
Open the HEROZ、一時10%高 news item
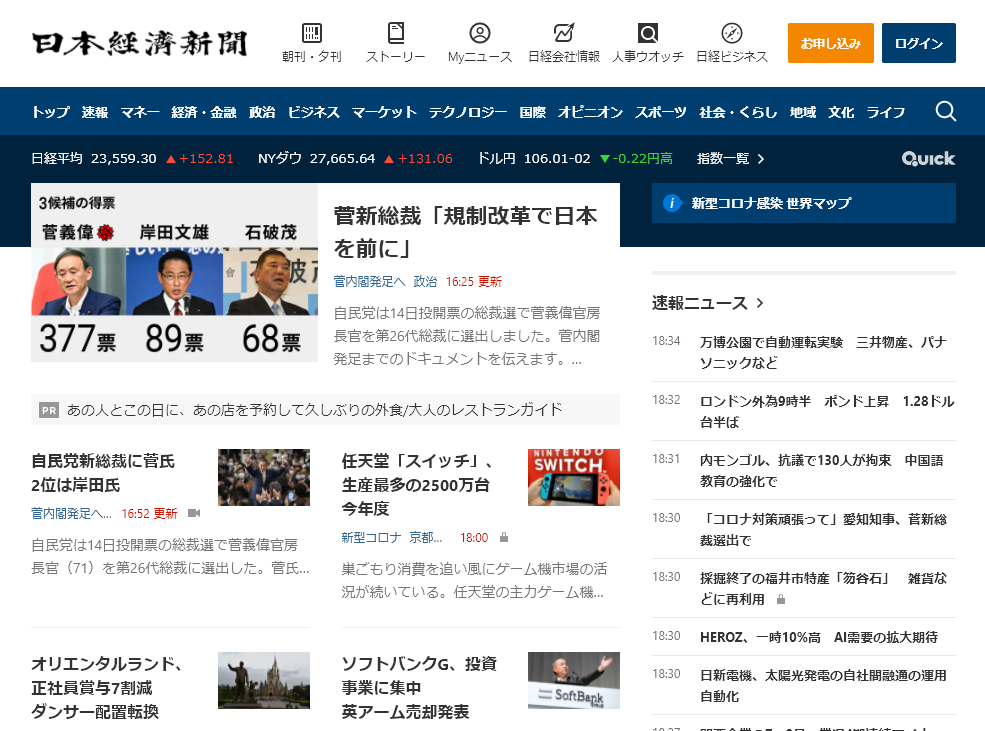pos(819,637)
